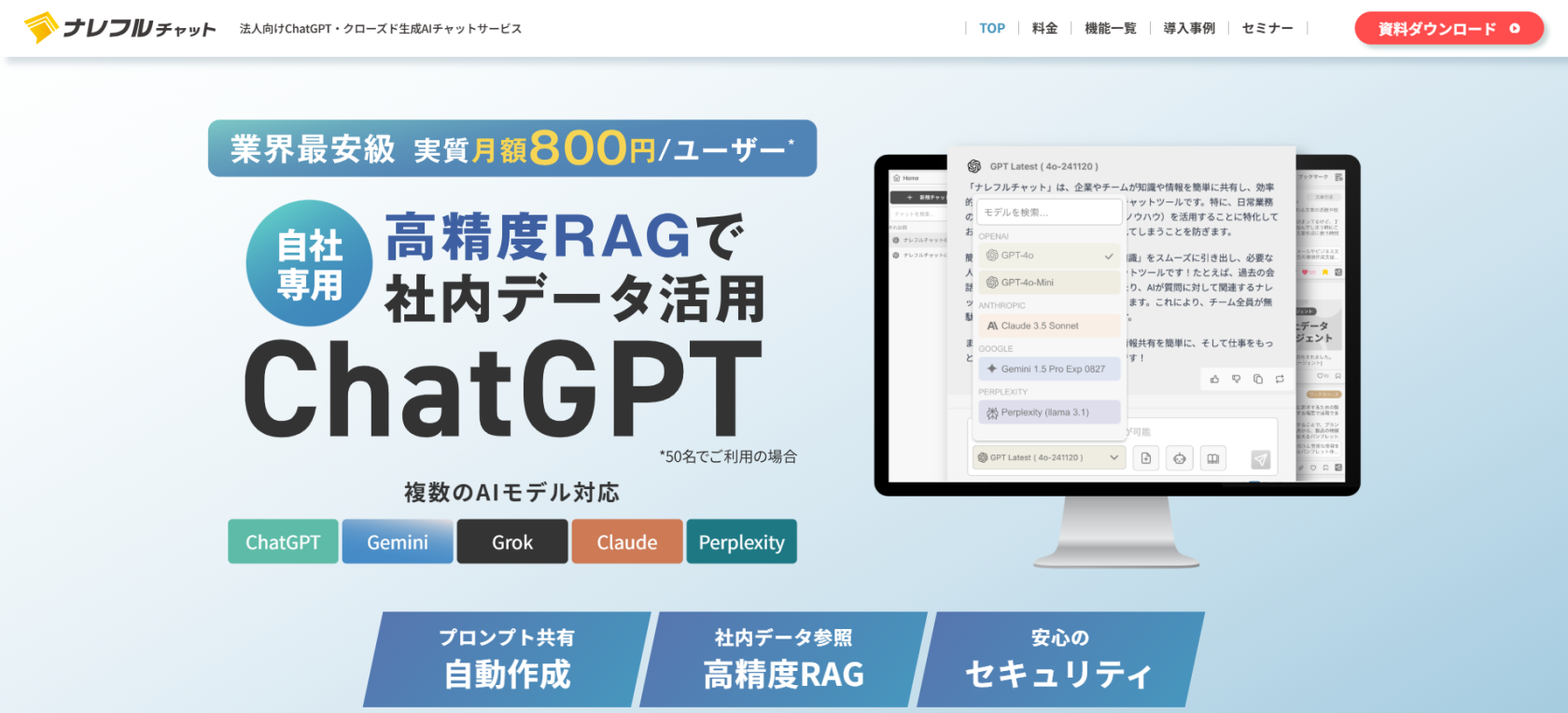Select Perplexity (llama 3.1) option
The image size is (1568, 713).
pos(1049,412)
